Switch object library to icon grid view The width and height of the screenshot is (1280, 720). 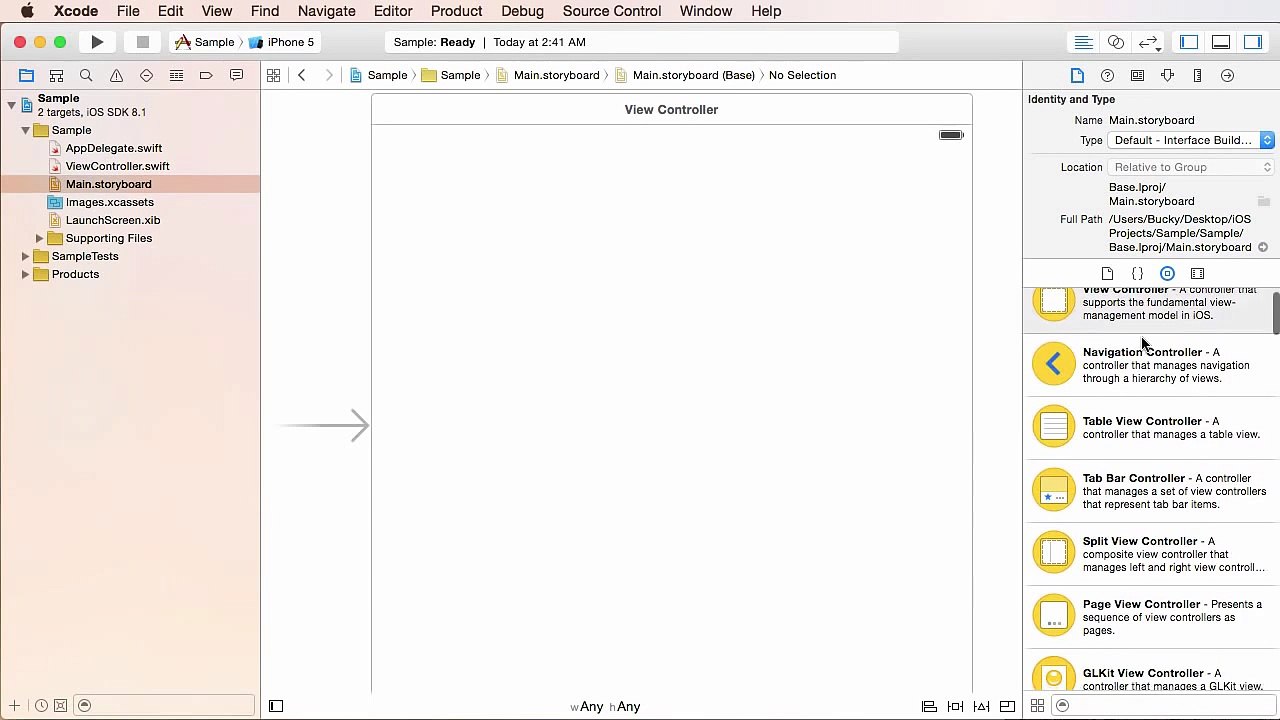tap(1037, 706)
